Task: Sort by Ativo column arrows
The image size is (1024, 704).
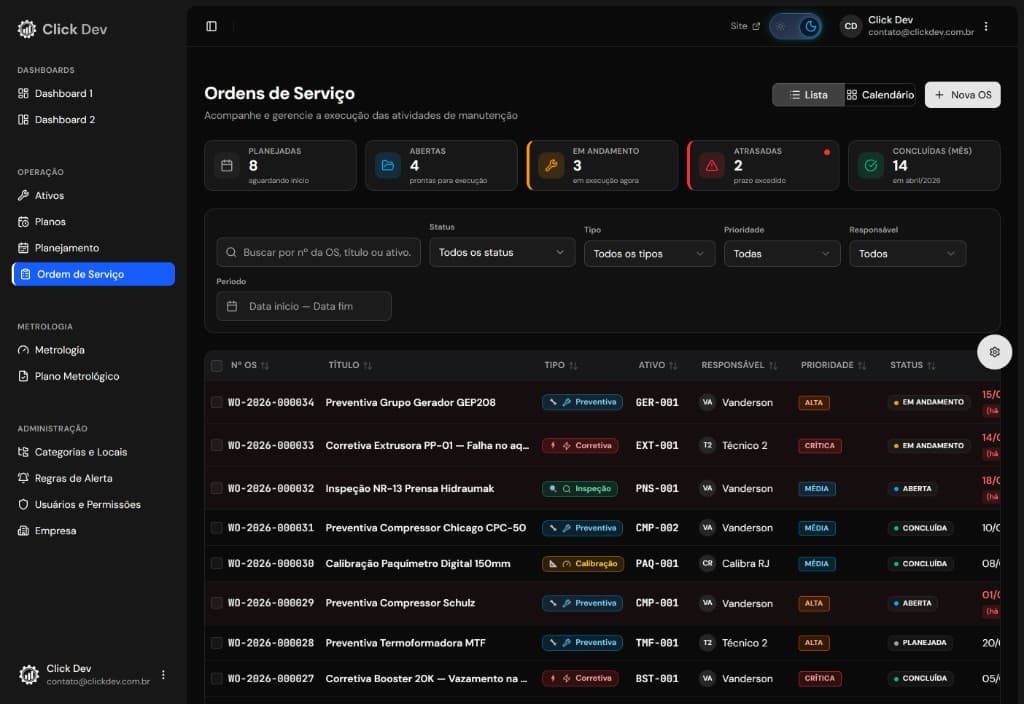Action: (x=673, y=366)
